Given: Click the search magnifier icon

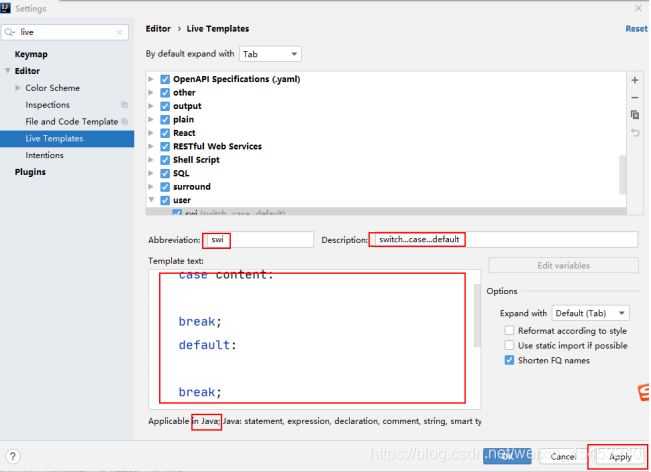Looking at the screenshot, I should click(10, 32).
